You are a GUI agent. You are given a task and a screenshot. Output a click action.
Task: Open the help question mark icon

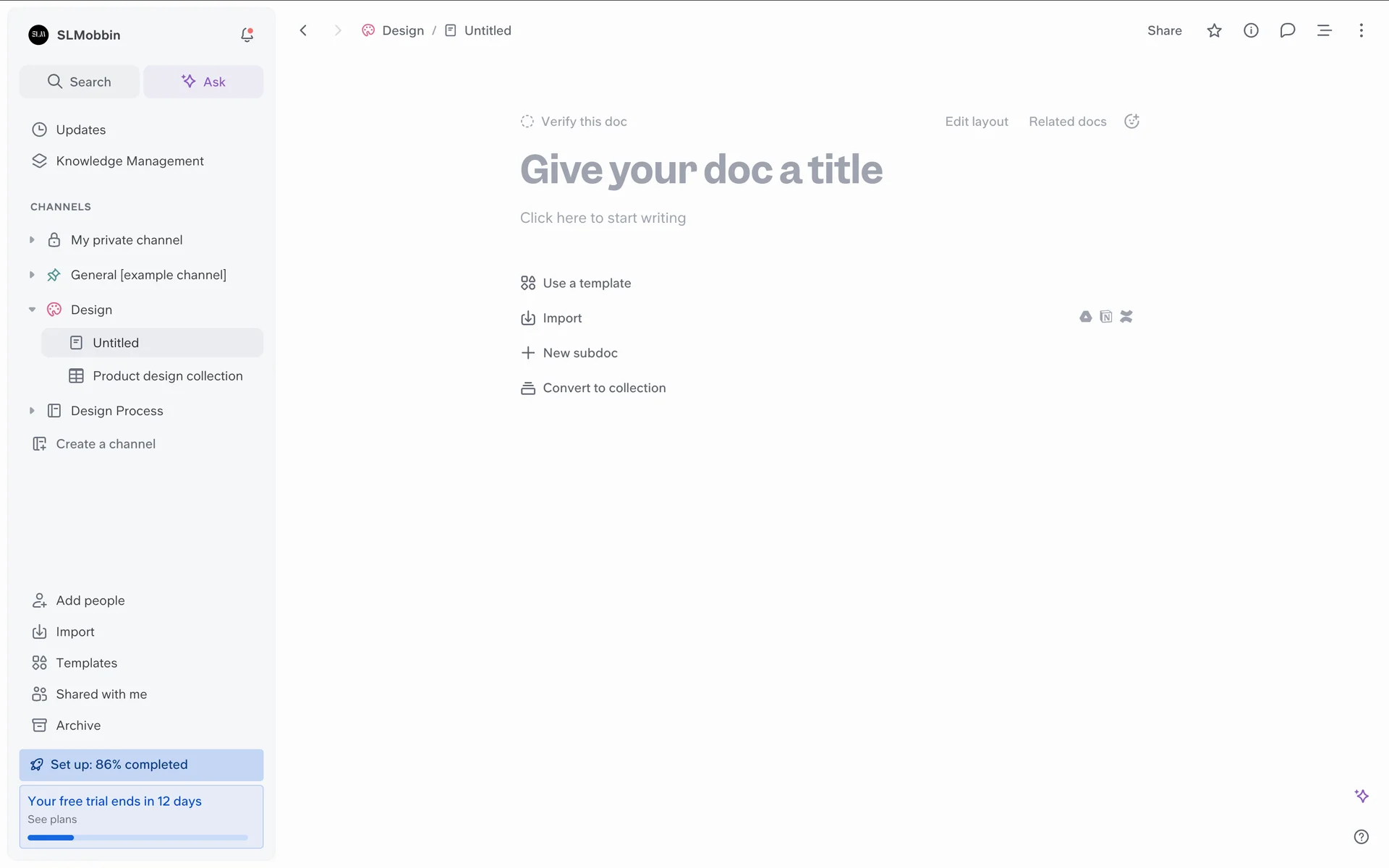click(1361, 837)
